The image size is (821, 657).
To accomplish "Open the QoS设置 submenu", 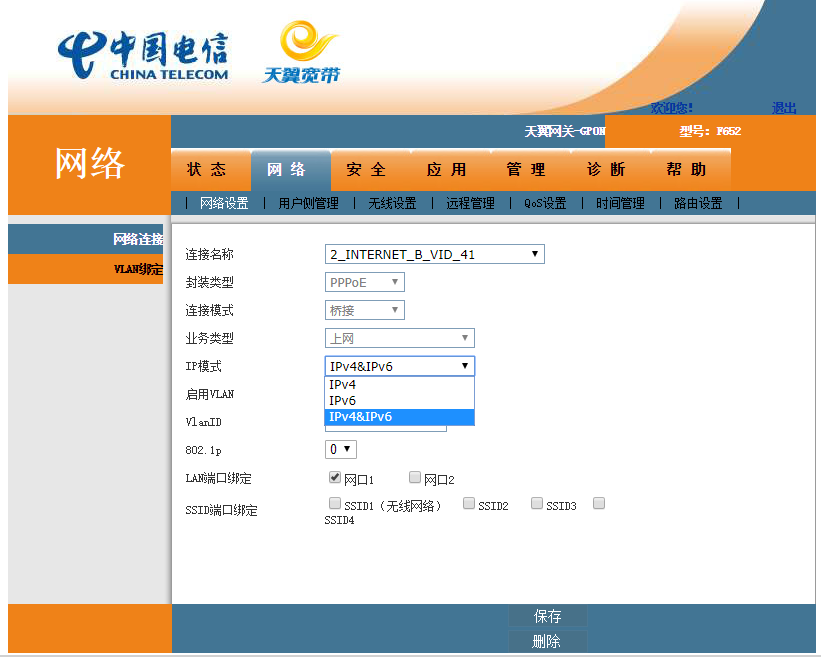I will tap(545, 203).
